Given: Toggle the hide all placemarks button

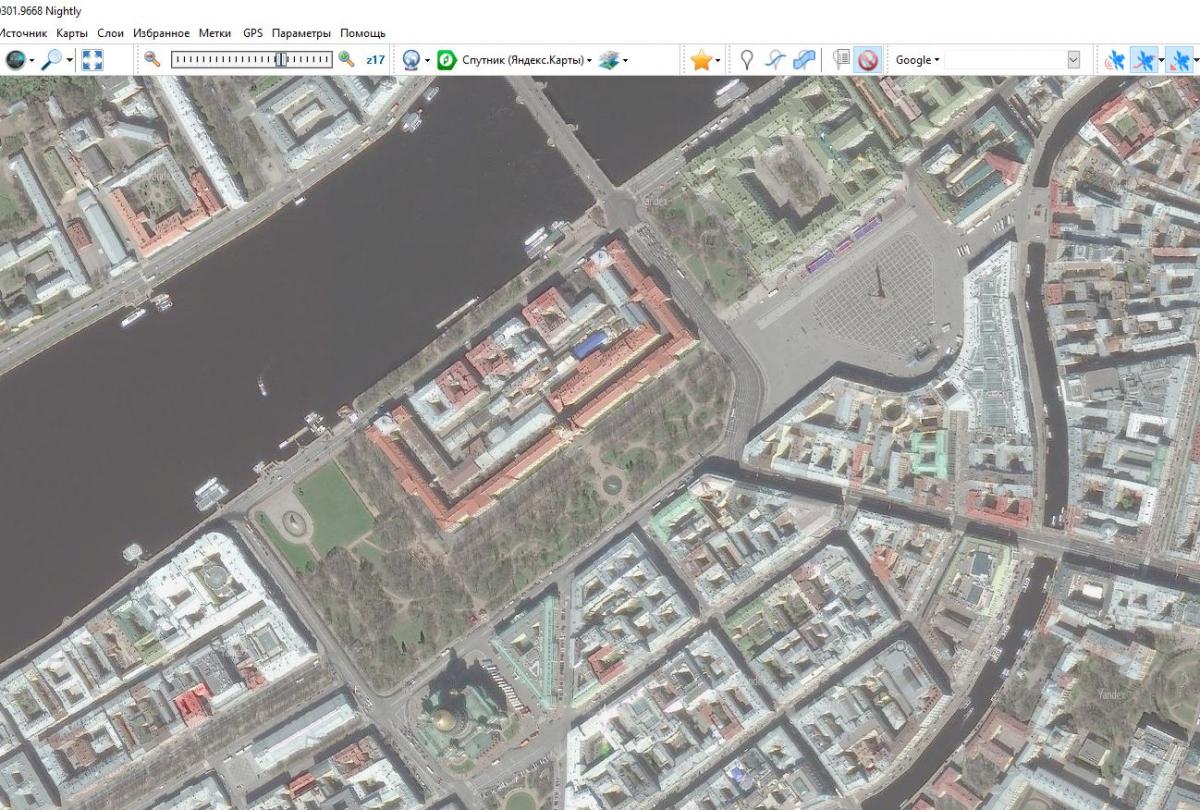Looking at the screenshot, I should tap(867, 60).
